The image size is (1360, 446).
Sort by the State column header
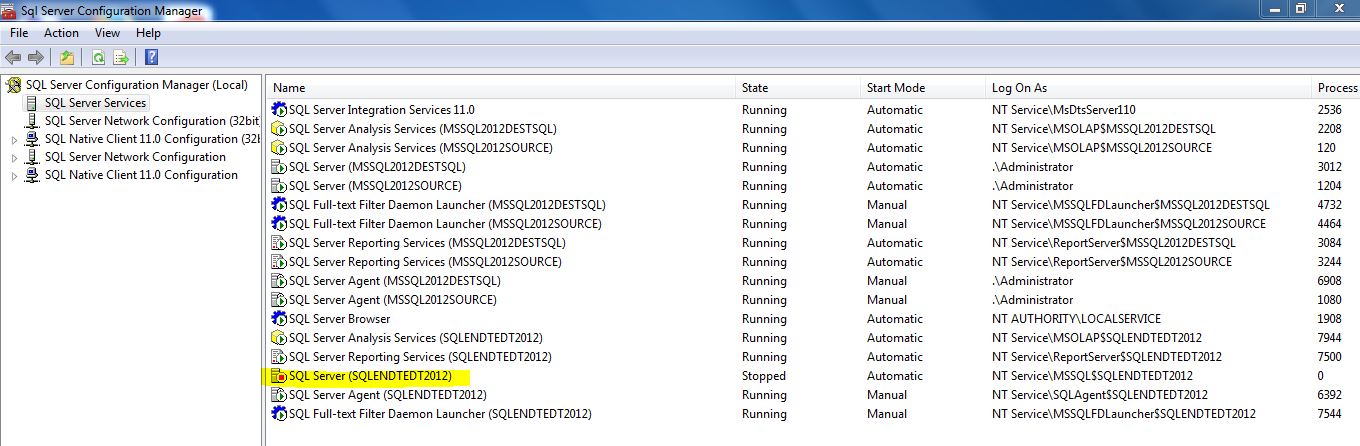click(x=798, y=88)
